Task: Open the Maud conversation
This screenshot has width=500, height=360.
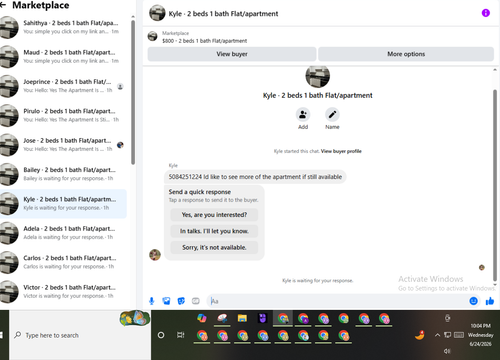Action: [x=63, y=56]
